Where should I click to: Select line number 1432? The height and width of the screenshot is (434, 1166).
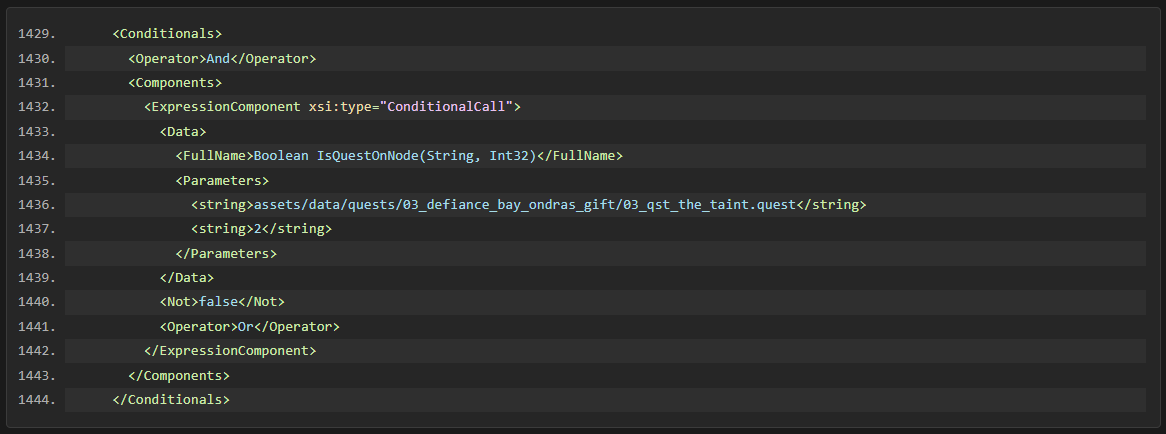[x=36, y=107]
